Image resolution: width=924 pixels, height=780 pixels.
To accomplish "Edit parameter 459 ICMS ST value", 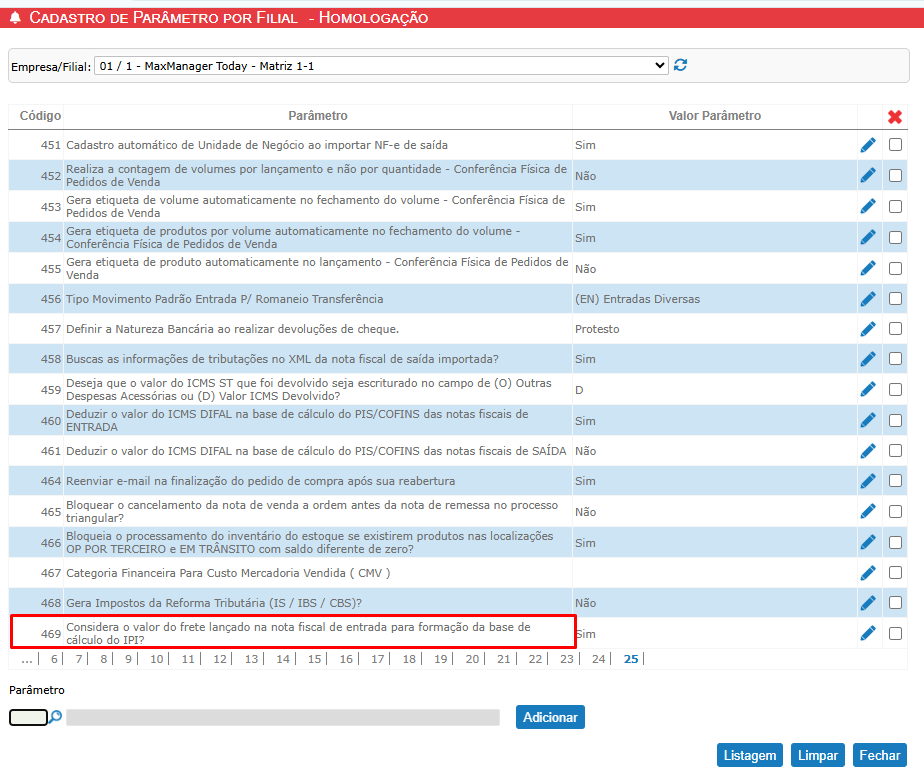I will point(868,389).
